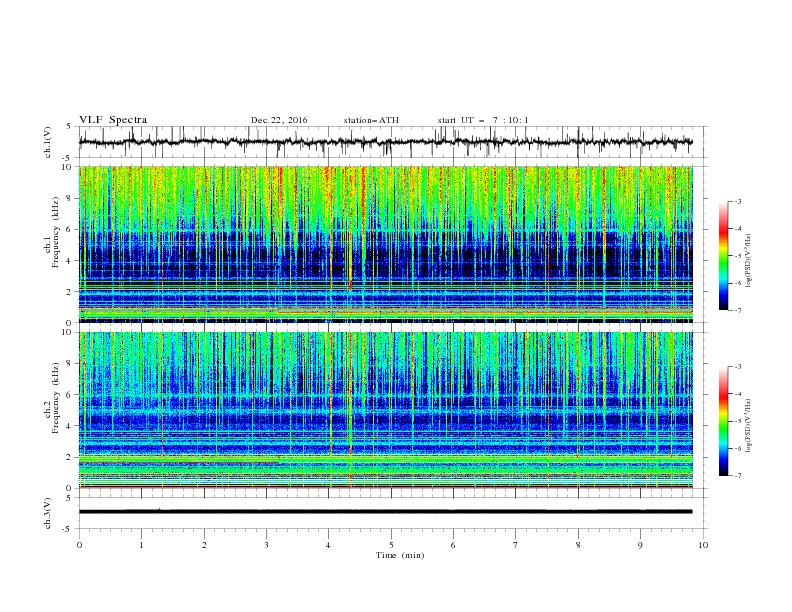The height and width of the screenshot is (612, 792).
Task: Click the 'ch.1(V)' axis label
Action: [x=48, y=142]
